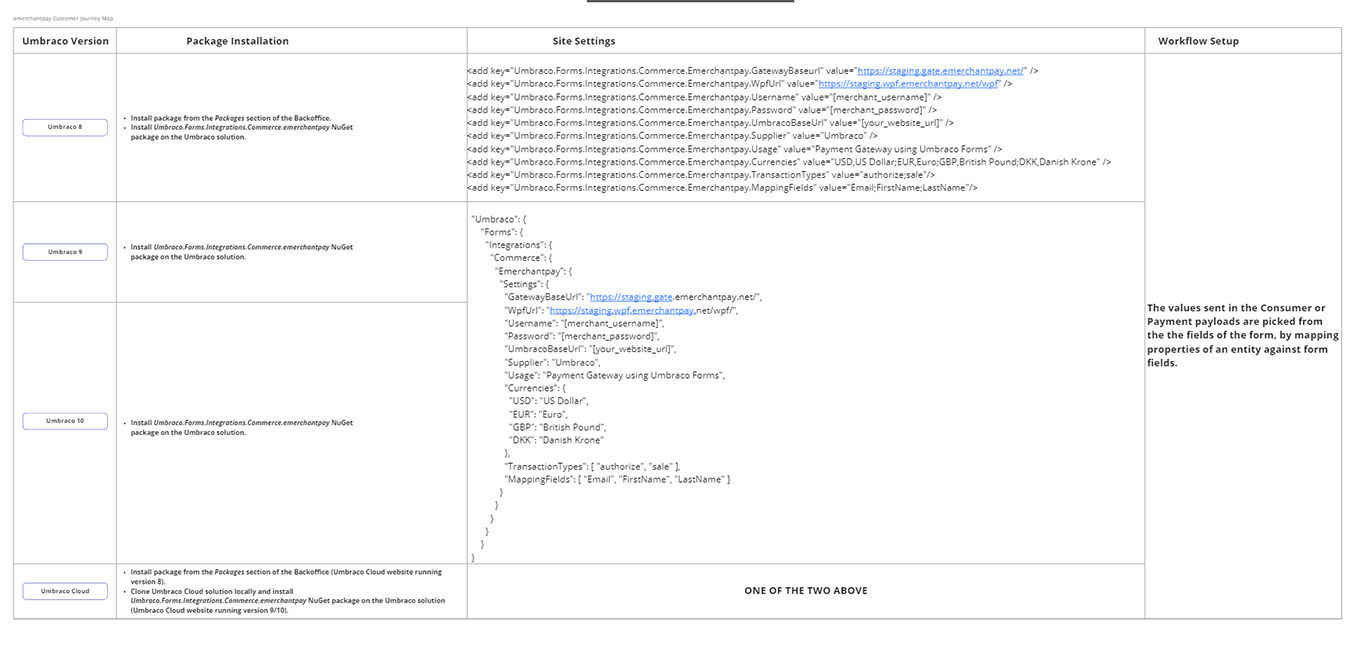The height and width of the screenshot is (649, 1360).
Task: Click the Umbraco 9 version box
Action: pyautogui.click(x=65, y=252)
